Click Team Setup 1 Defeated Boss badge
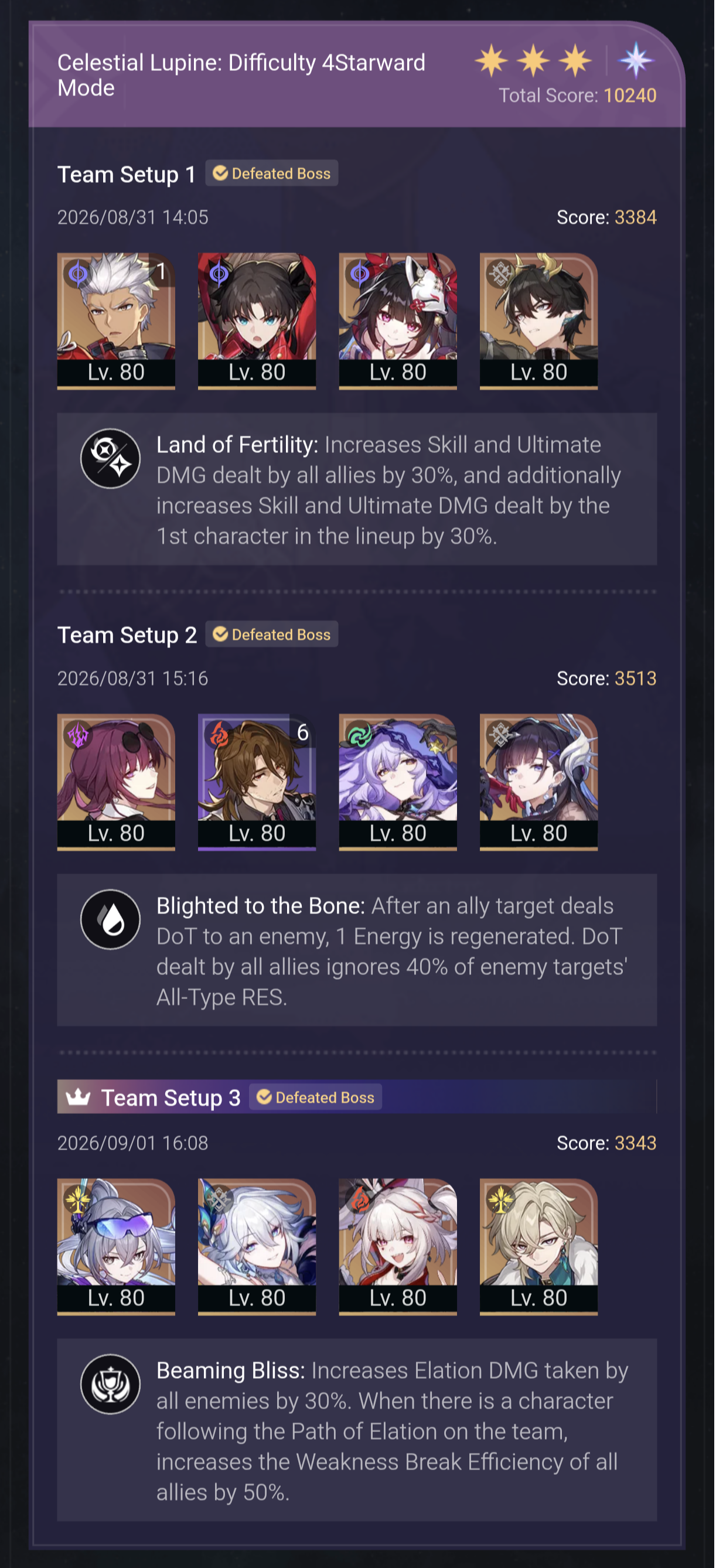716x1568 pixels. tap(272, 174)
